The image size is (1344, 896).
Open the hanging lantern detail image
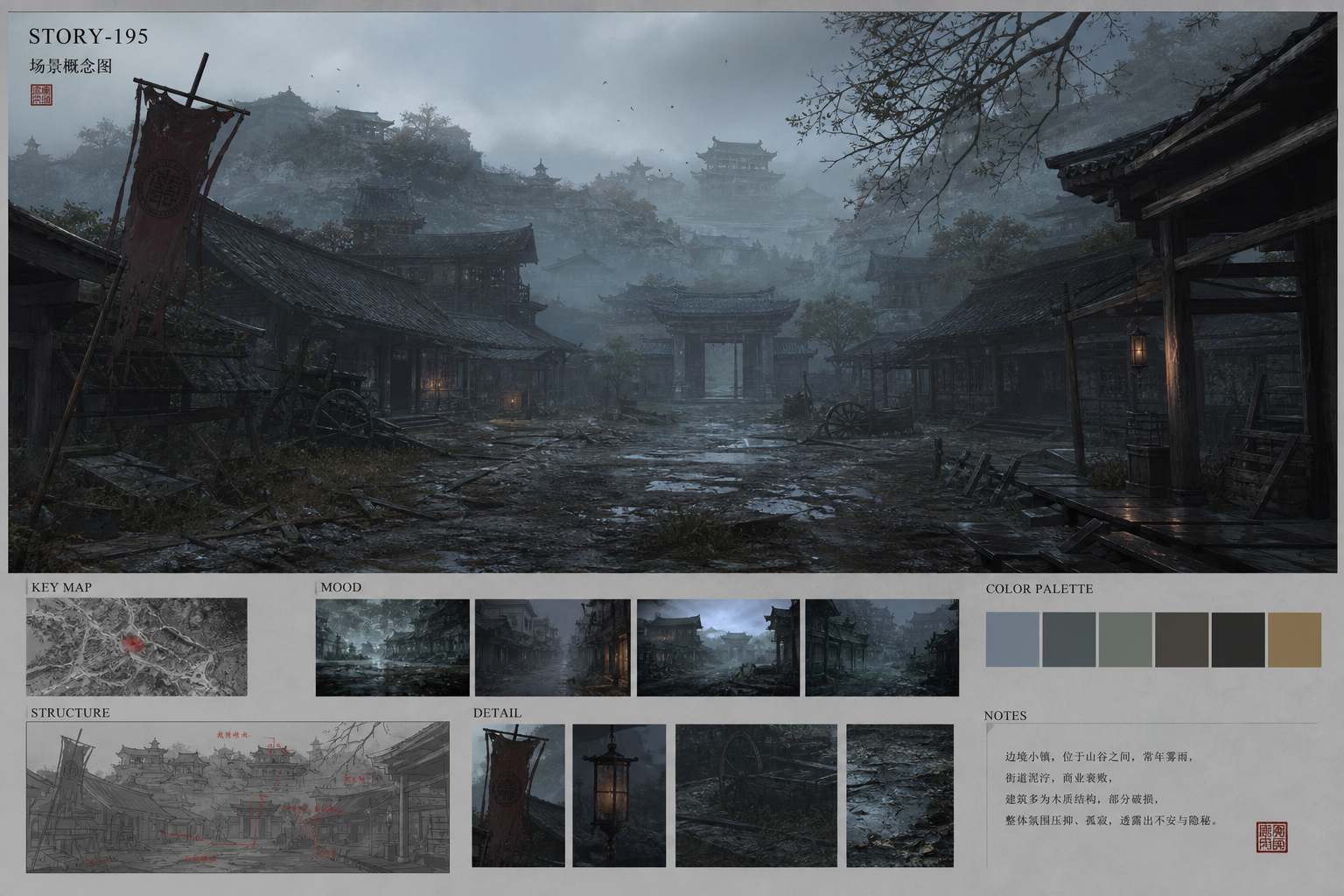[x=619, y=795]
